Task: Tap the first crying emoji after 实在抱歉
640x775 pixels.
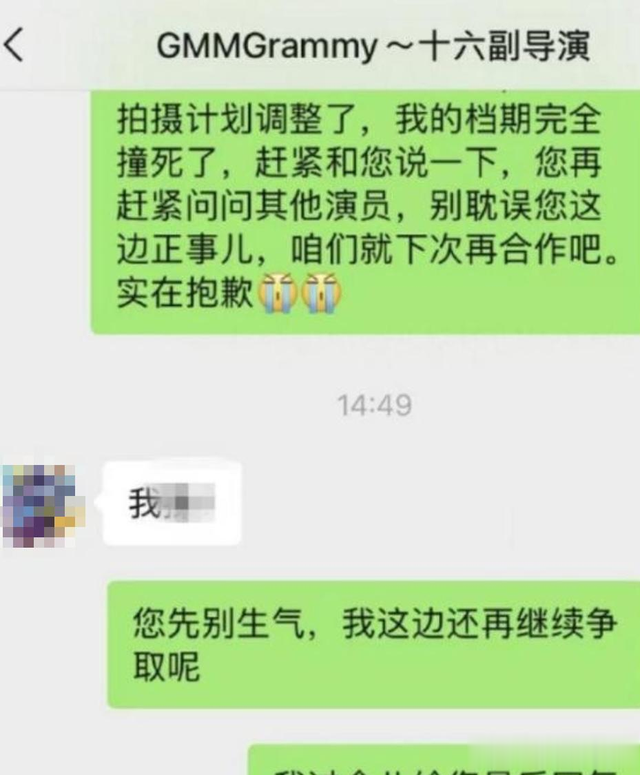Action: 278,293
